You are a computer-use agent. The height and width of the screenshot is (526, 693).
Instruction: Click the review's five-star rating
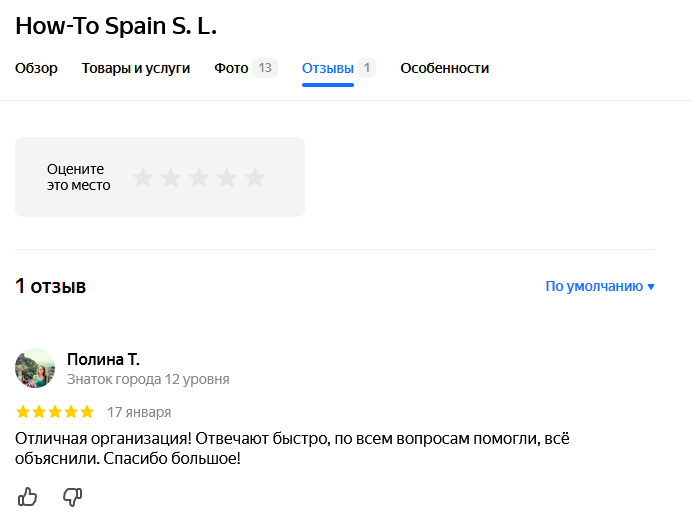(x=55, y=412)
